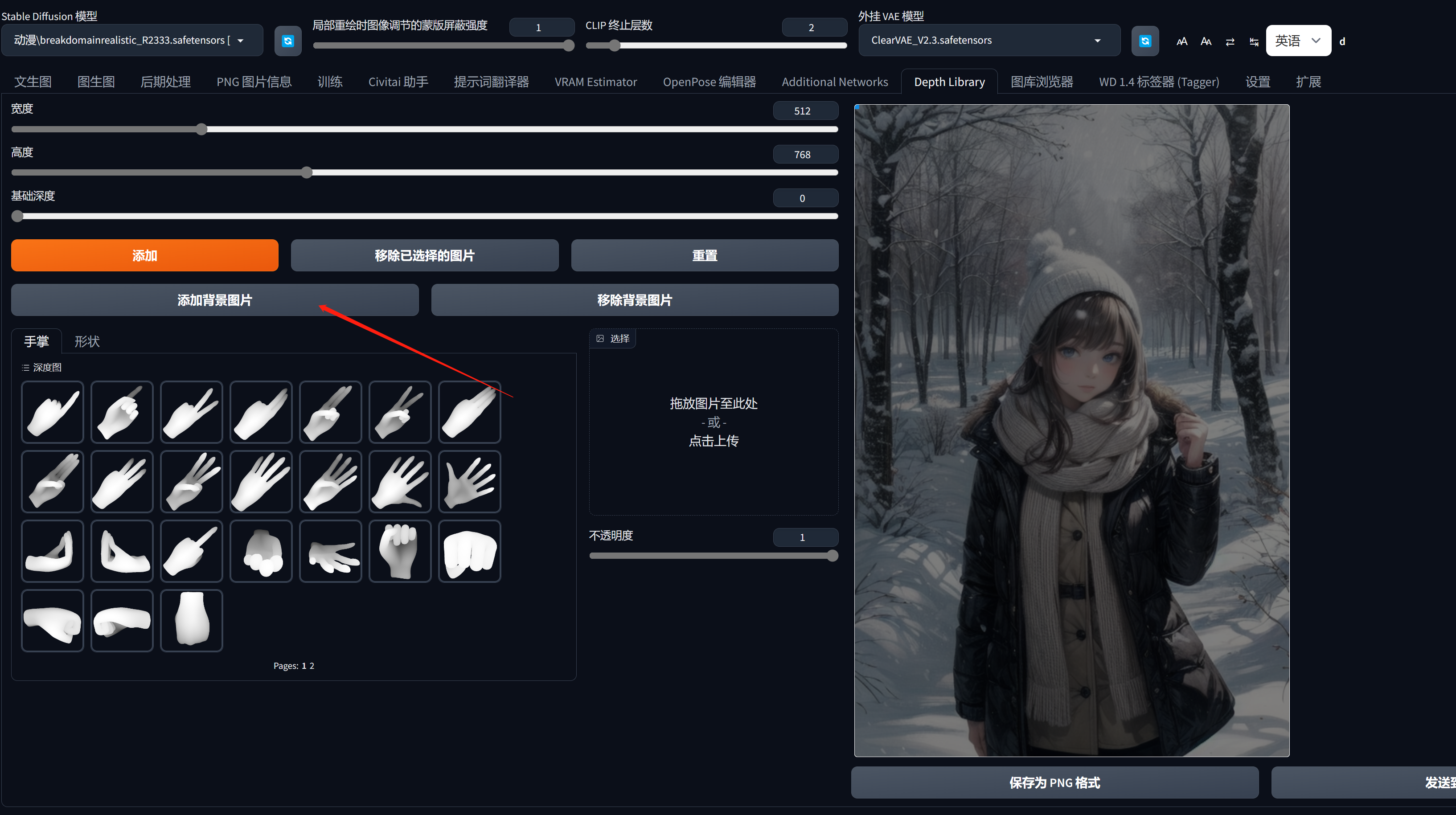Select the clenched fist hand thumbnail

[400, 550]
